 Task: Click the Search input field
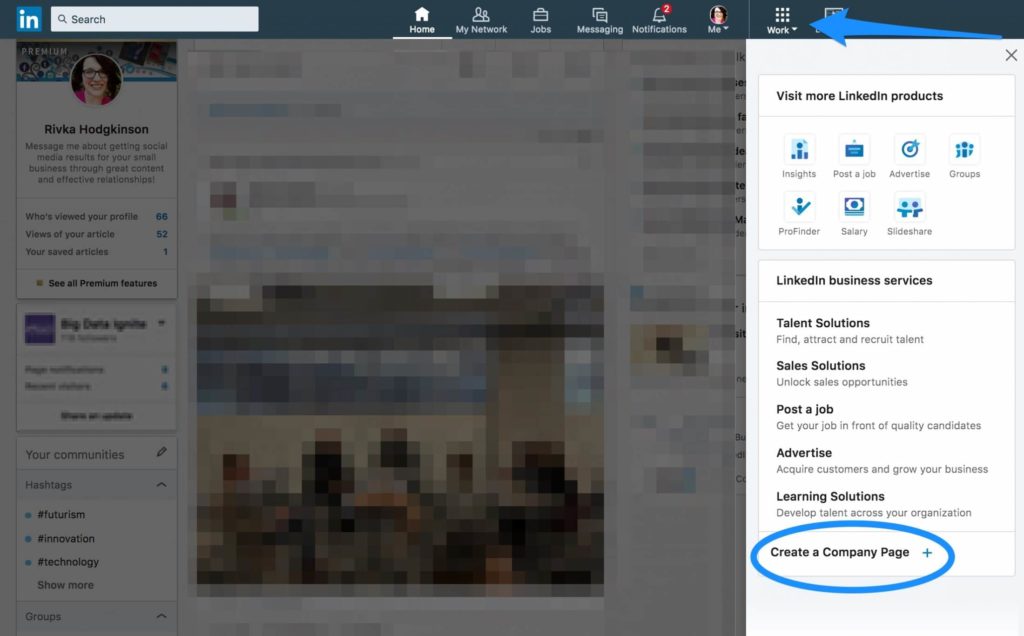point(155,19)
